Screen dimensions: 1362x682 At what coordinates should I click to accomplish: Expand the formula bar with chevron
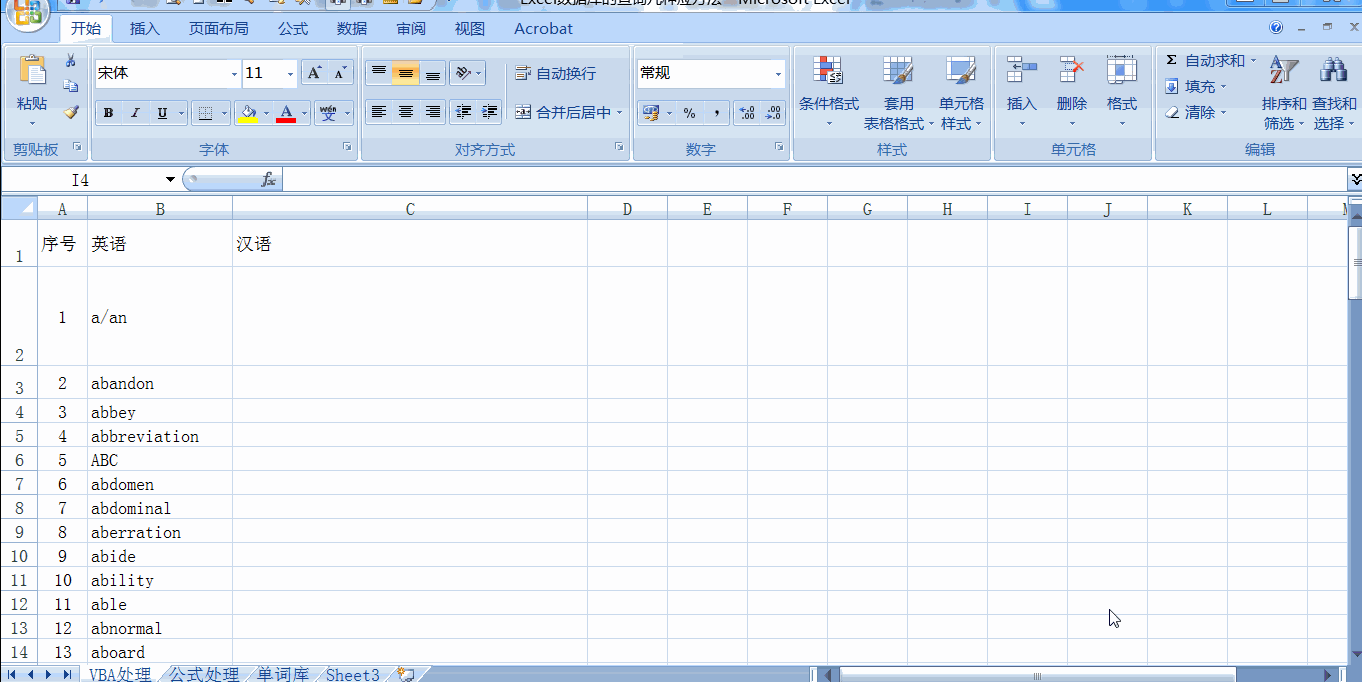(x=1355, y=180)
